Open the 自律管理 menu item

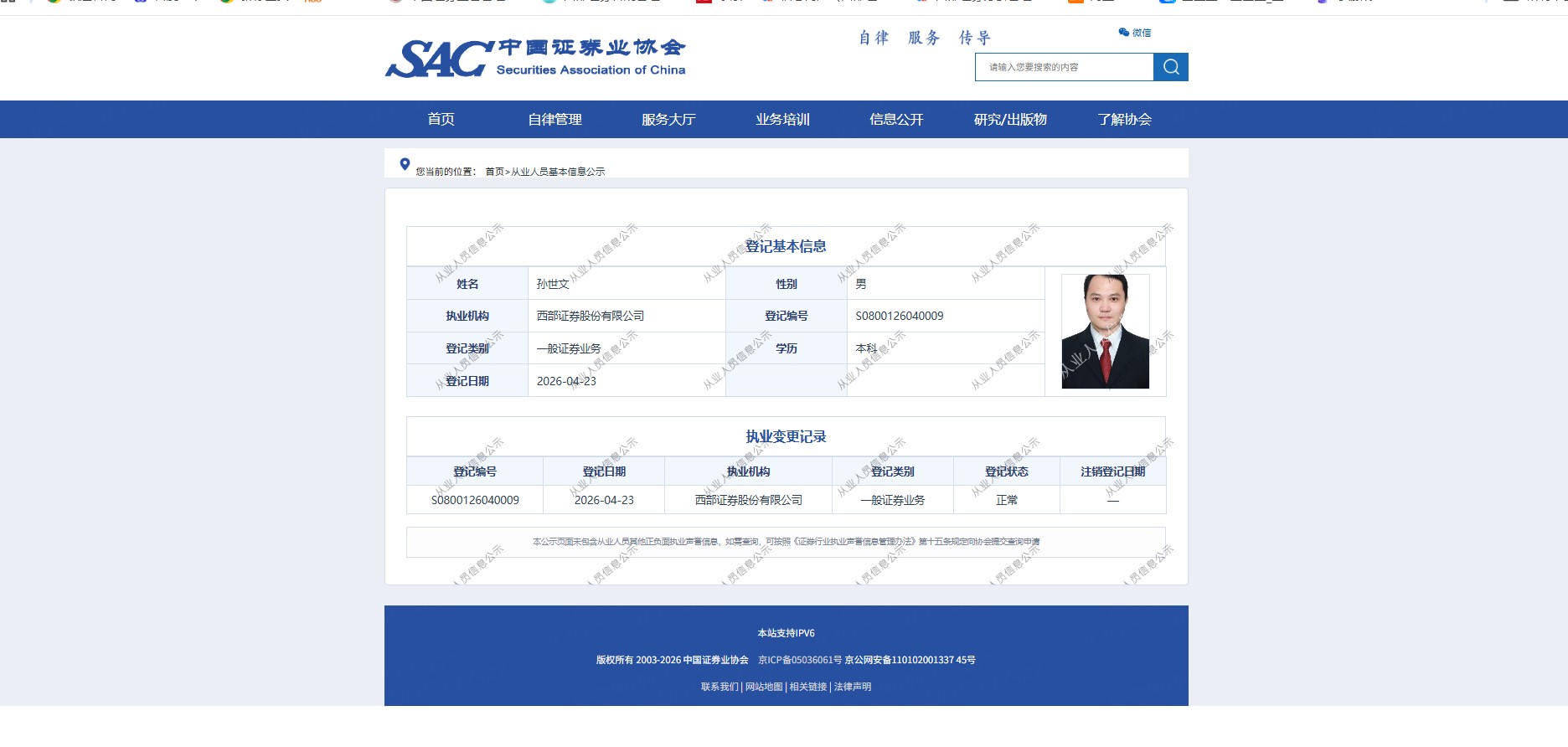click(x=554, y=120)
